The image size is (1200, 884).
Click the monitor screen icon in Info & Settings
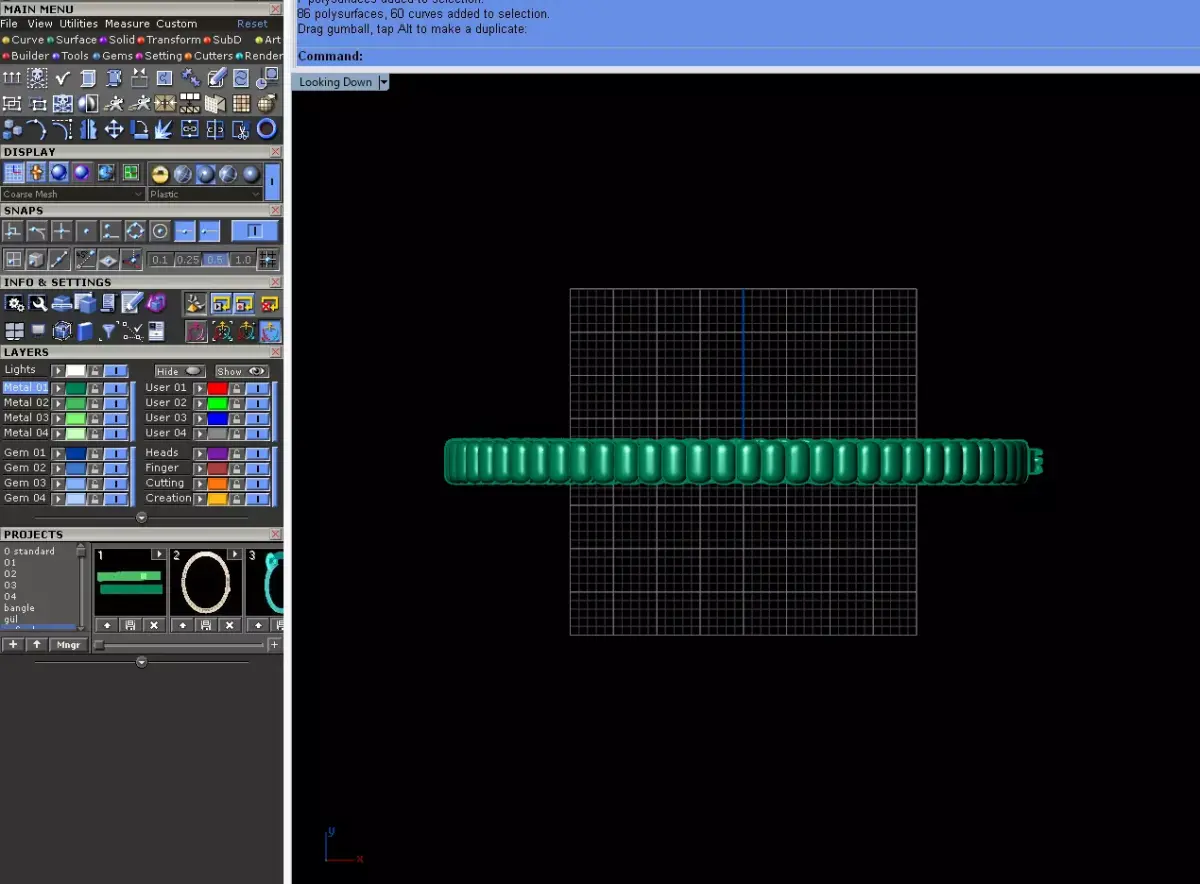click(38, 331)
